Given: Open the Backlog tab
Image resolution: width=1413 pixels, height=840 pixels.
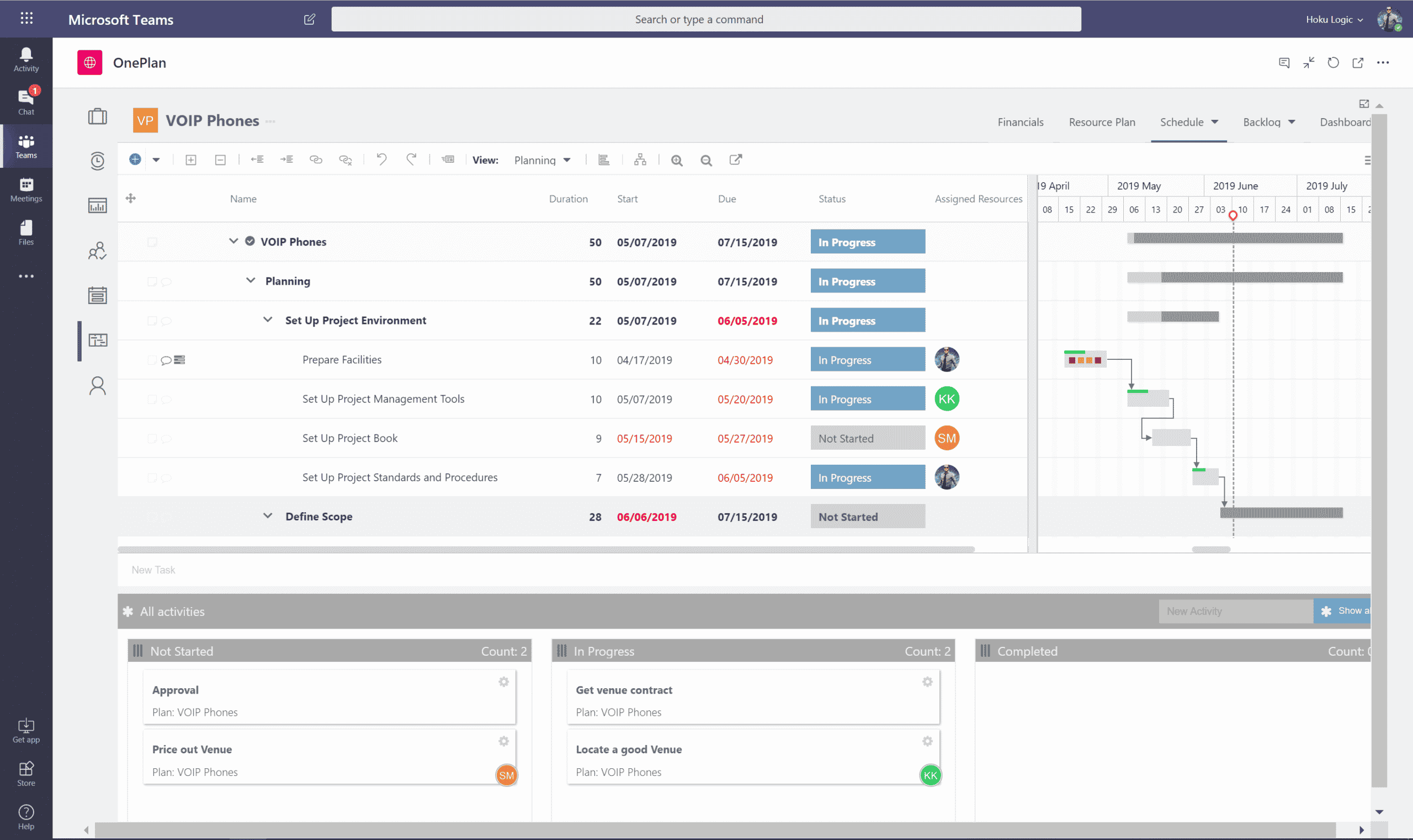Looking at the screenshot, I should pyautogui.click(x=1263, y=122).
